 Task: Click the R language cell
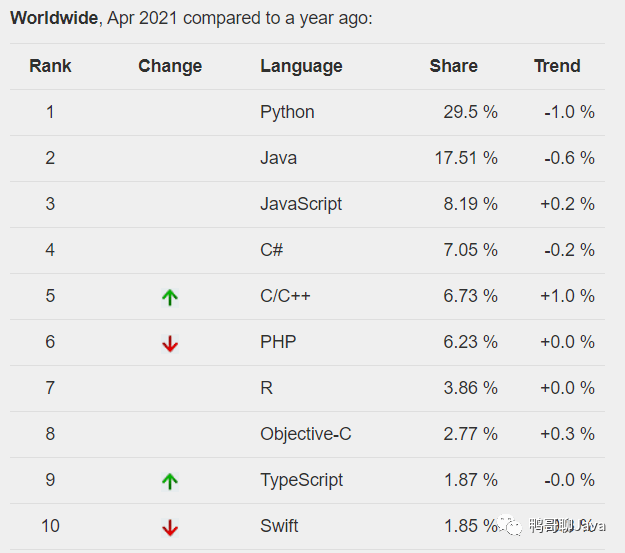(x=266, y=388)
